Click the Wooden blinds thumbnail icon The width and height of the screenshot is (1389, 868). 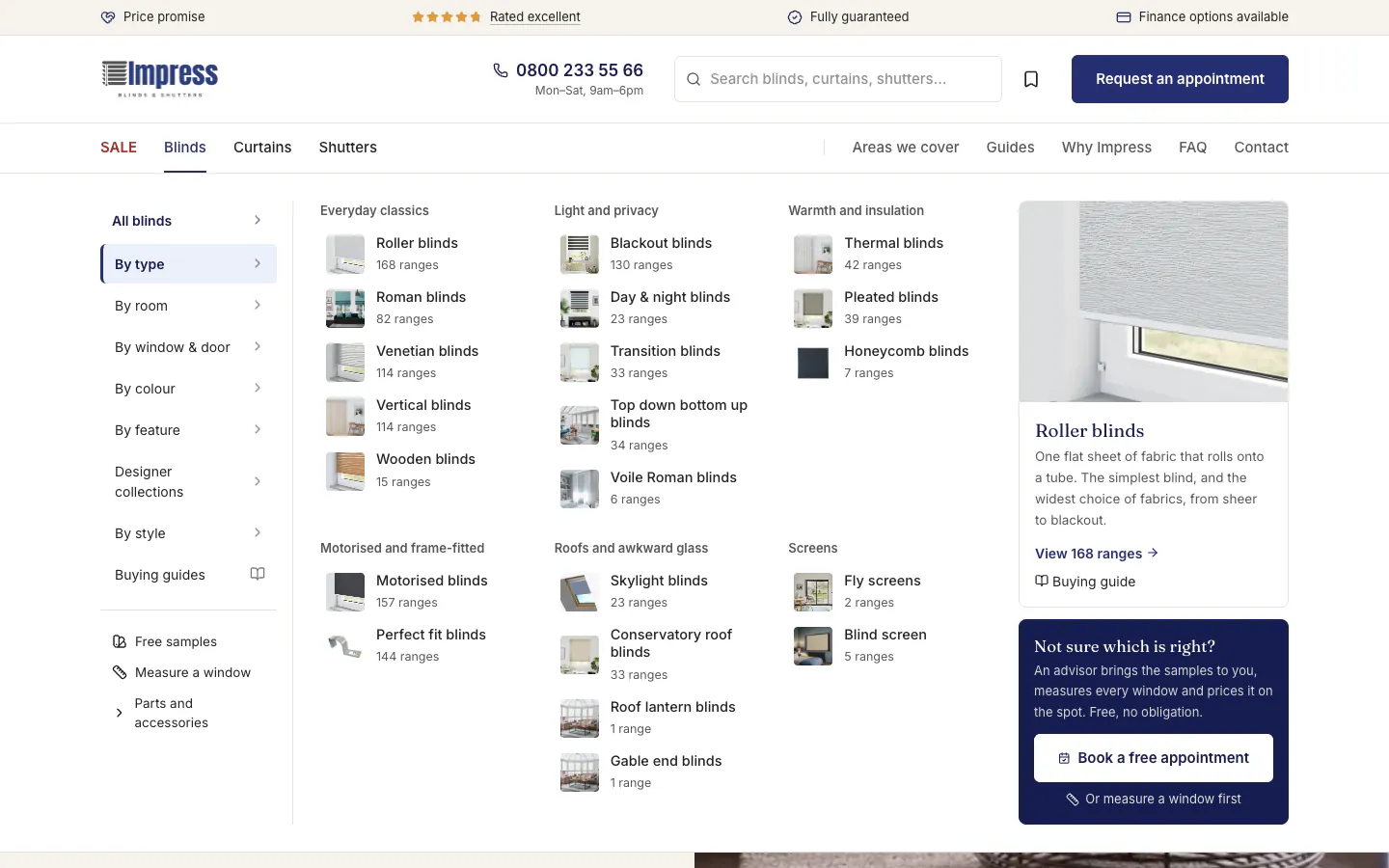tap(345, 471)
